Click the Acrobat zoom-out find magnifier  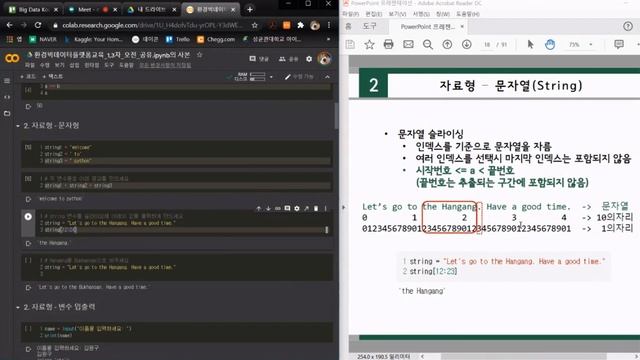pos(427,44)
